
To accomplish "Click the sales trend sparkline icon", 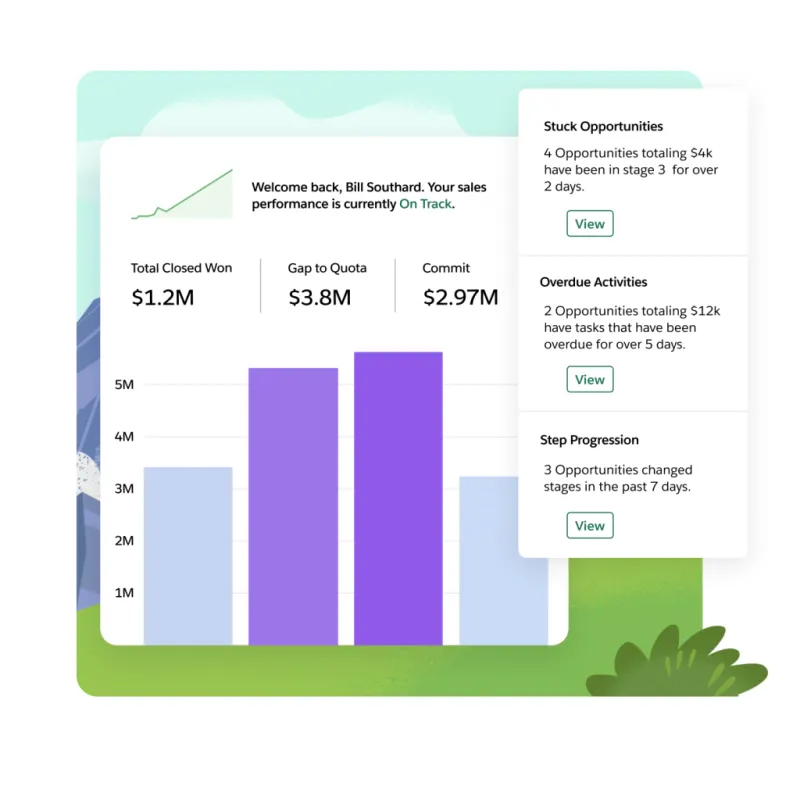I will 182,194.
